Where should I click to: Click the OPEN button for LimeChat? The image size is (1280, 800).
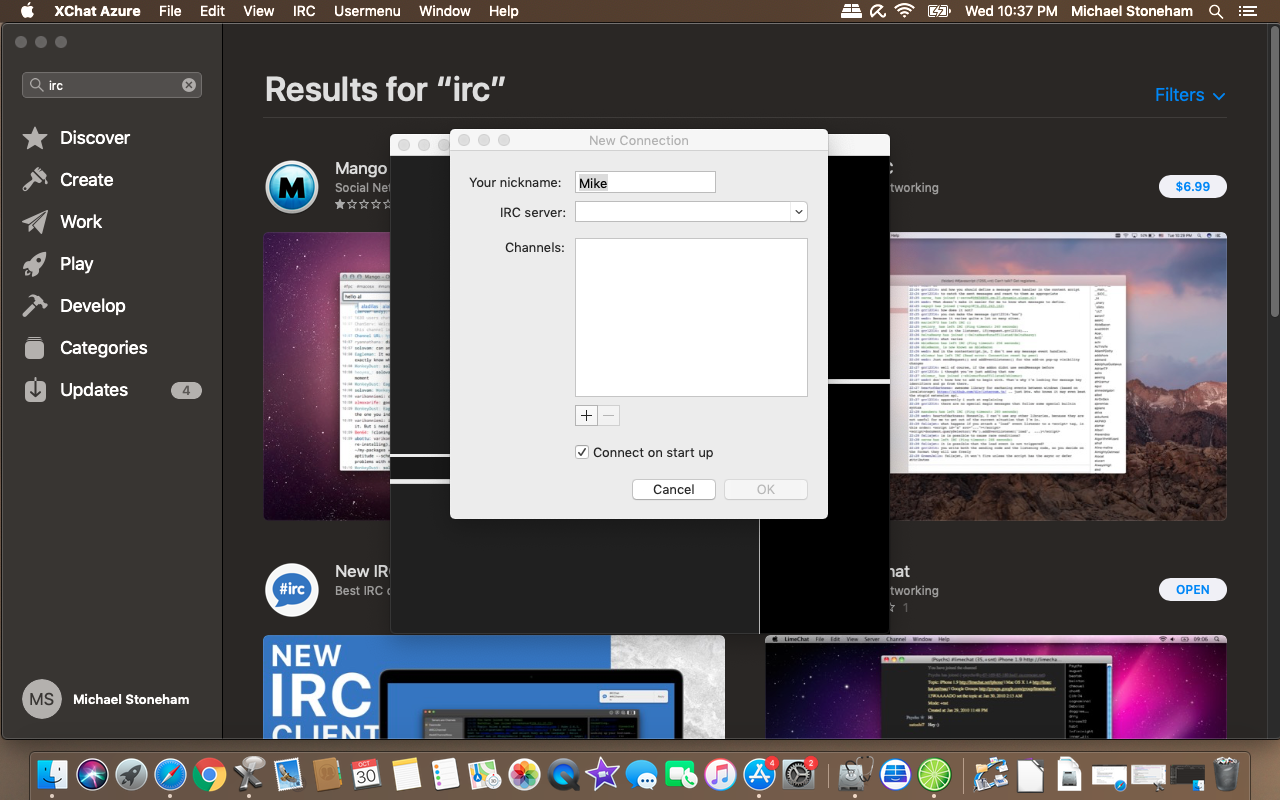coord(1192,589)
